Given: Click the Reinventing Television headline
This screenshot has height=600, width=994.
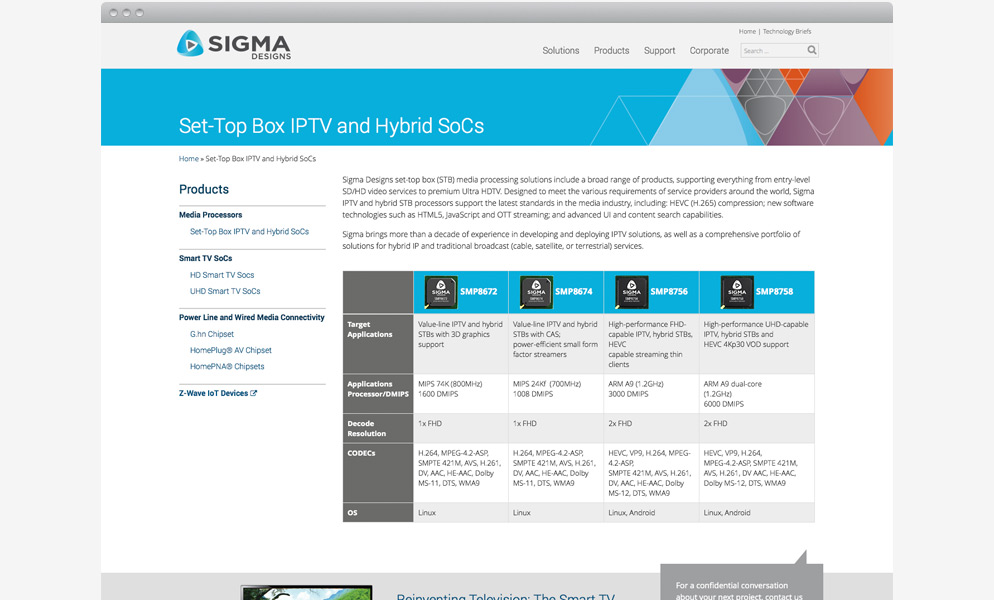Looking at the screenshot, I should [505, 596].
